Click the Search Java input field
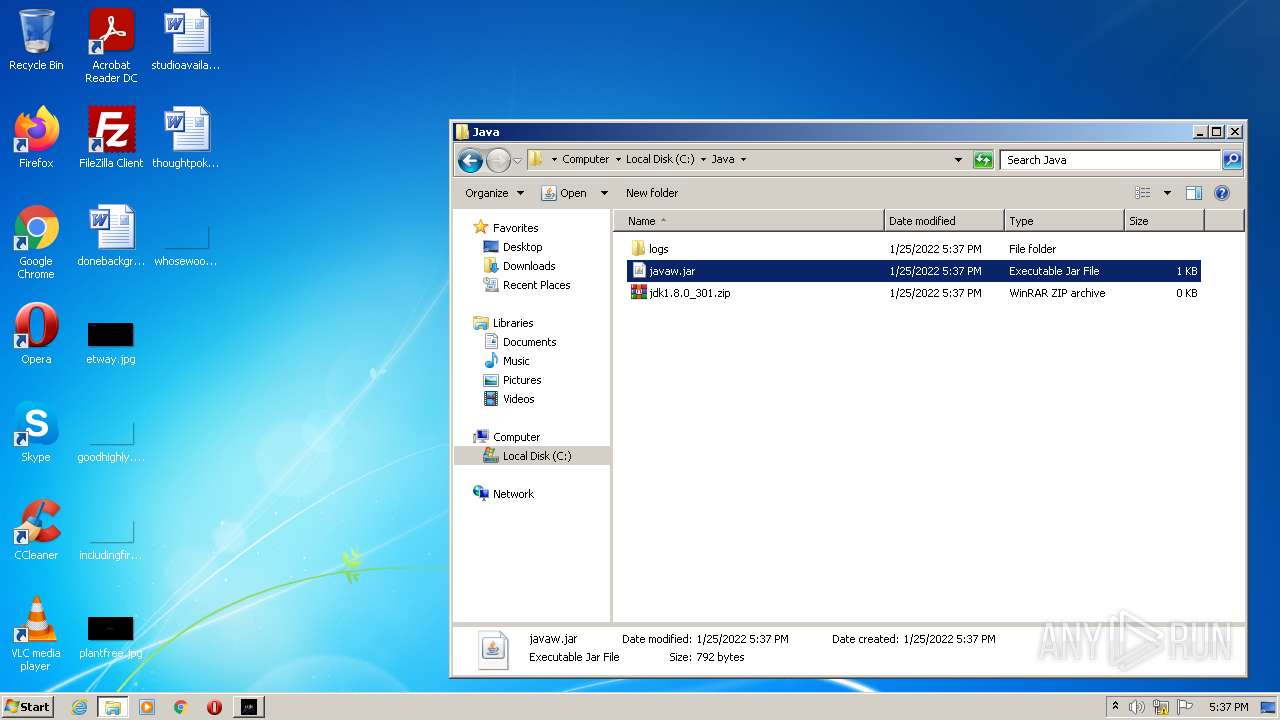The width and height of the screenshot is (1280, 720). tap(1108, 160)
